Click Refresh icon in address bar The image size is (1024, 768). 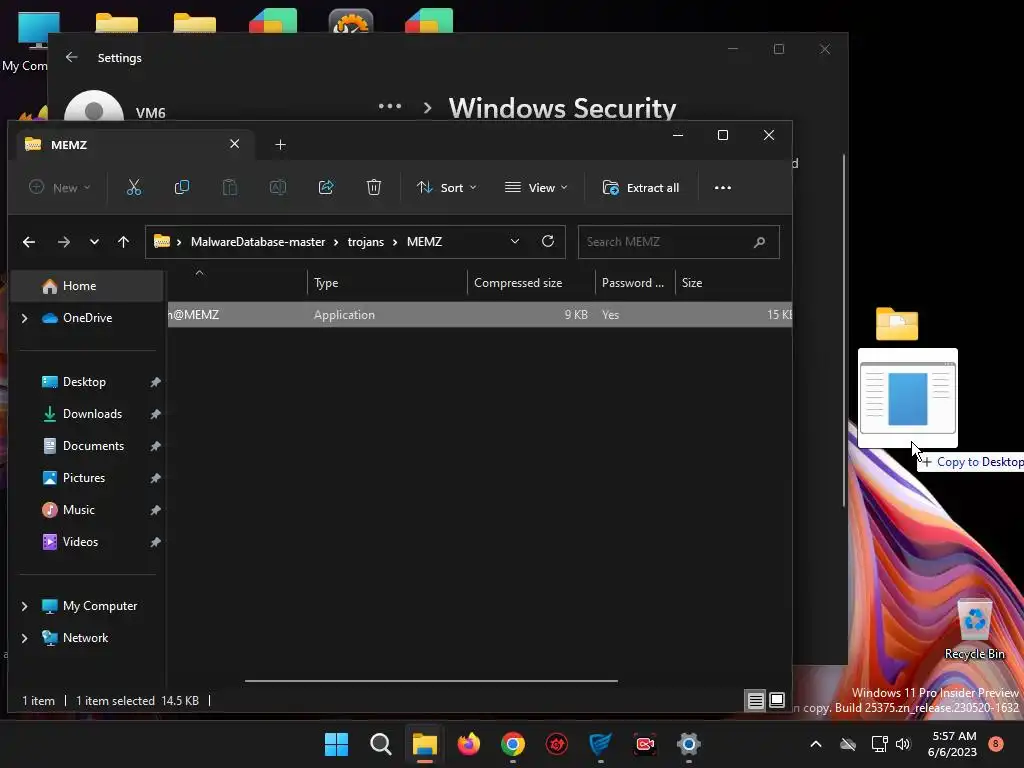[x=548, y=241]
